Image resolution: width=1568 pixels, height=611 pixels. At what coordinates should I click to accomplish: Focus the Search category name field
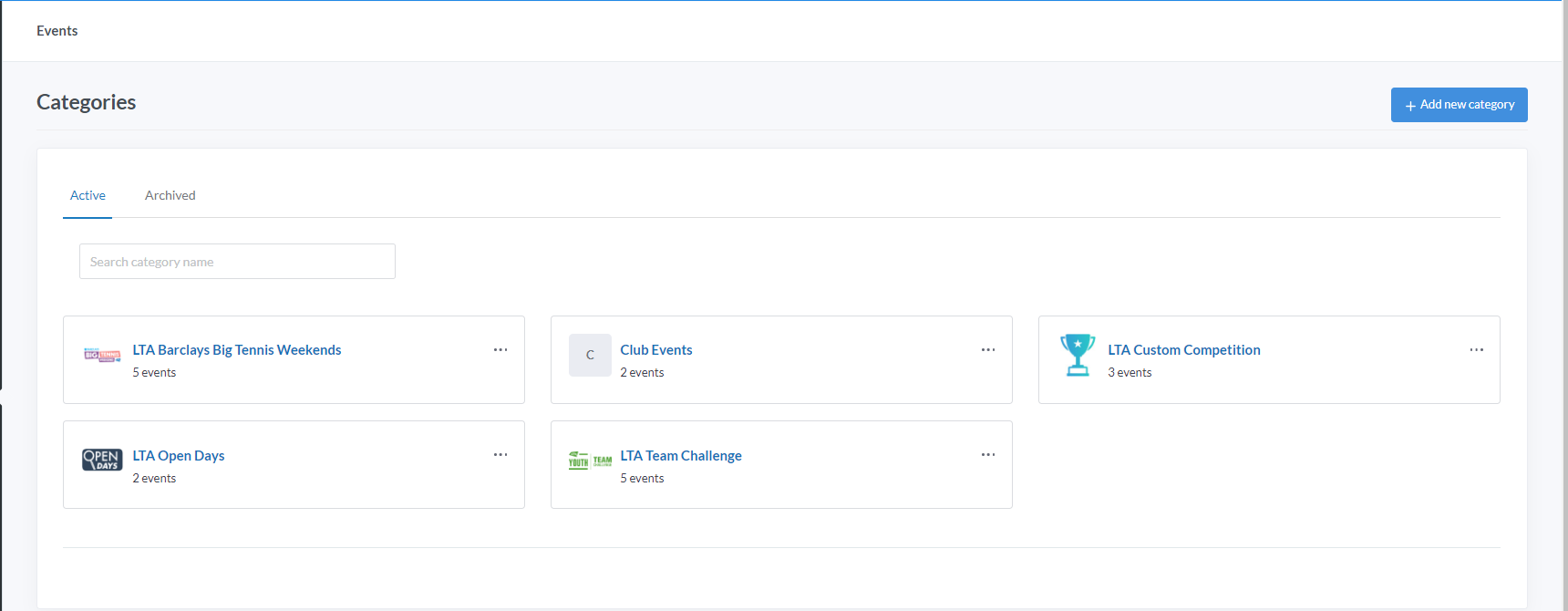pyautogui.click(x=237, y=262)
